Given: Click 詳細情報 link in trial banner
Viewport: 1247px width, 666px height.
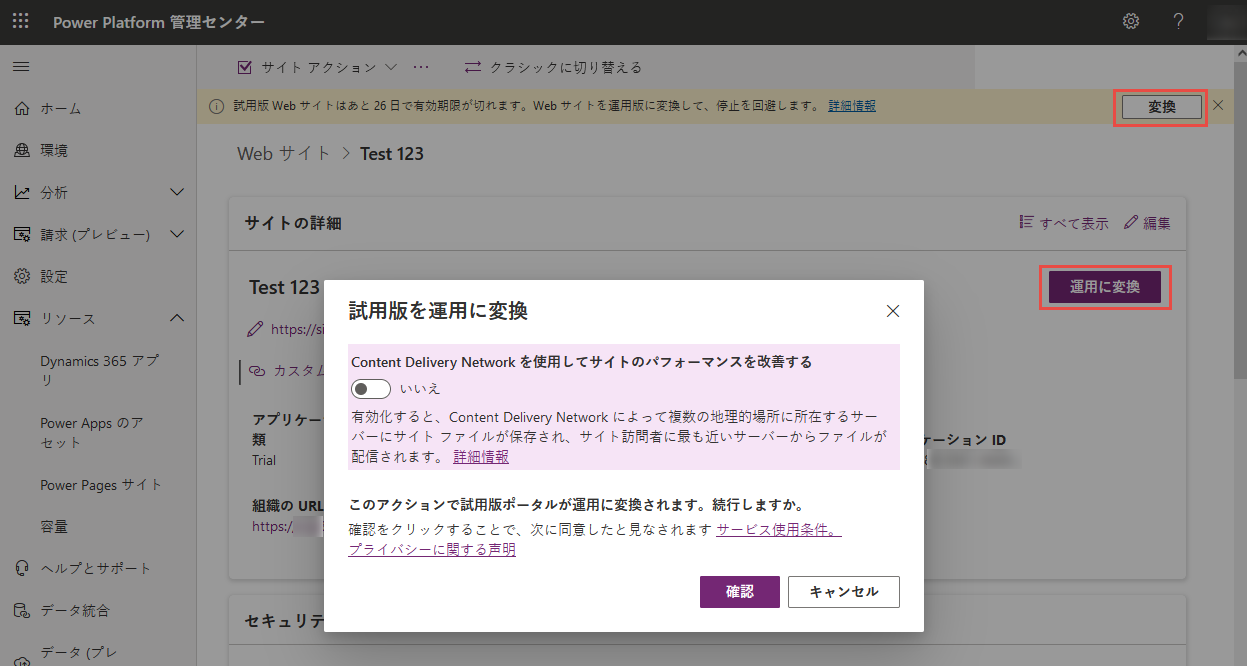Looking at the screenshot, I should coord(852,105).
